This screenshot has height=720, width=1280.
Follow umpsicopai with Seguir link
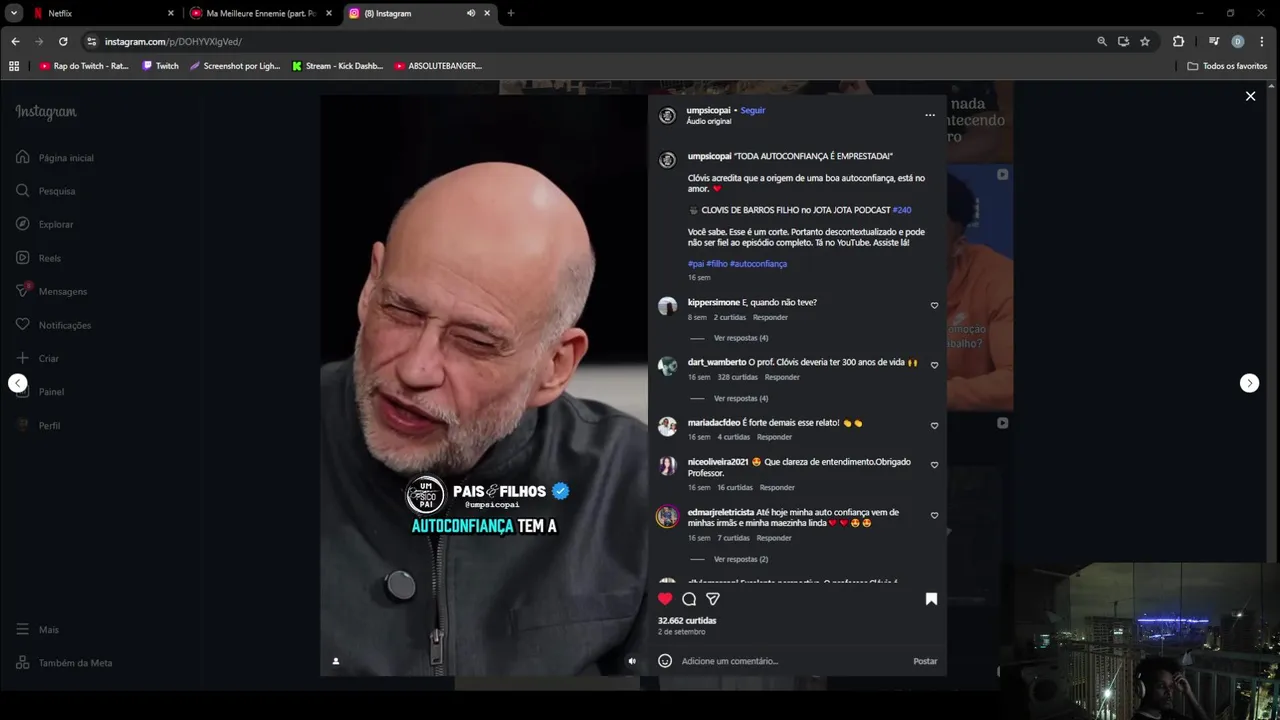coord(753,110)
